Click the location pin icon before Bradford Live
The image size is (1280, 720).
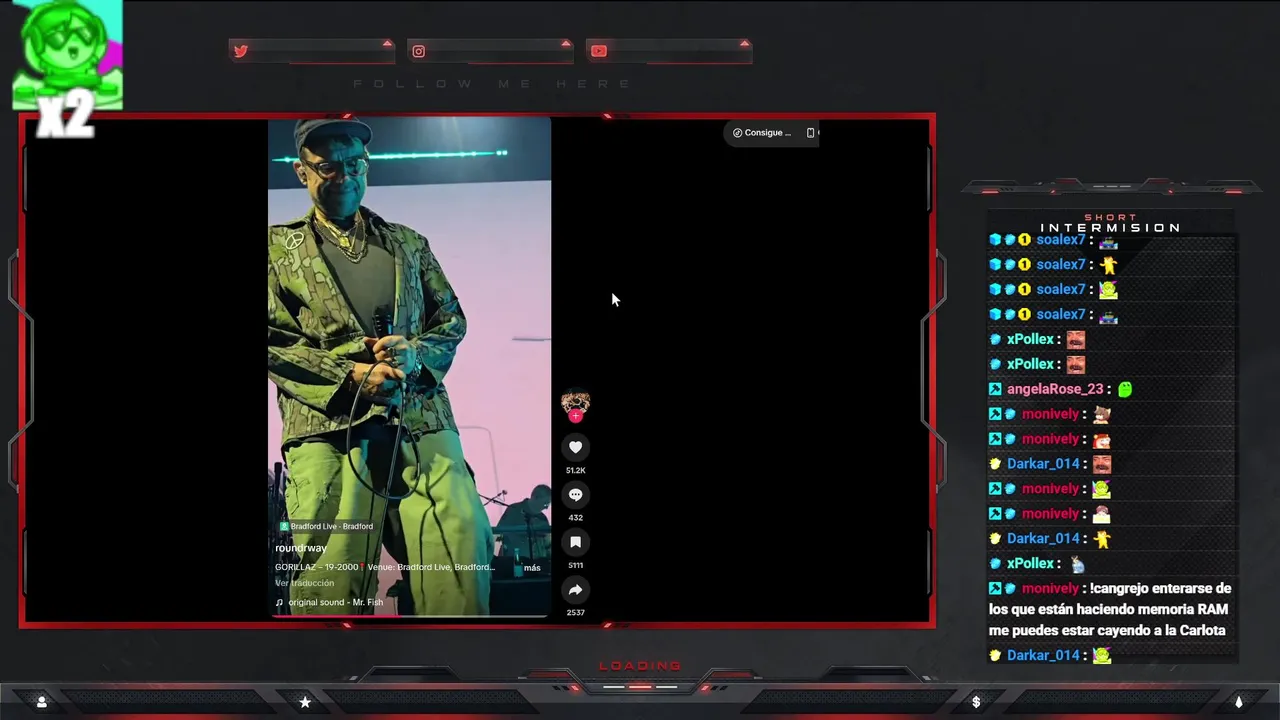coord(284,526)
